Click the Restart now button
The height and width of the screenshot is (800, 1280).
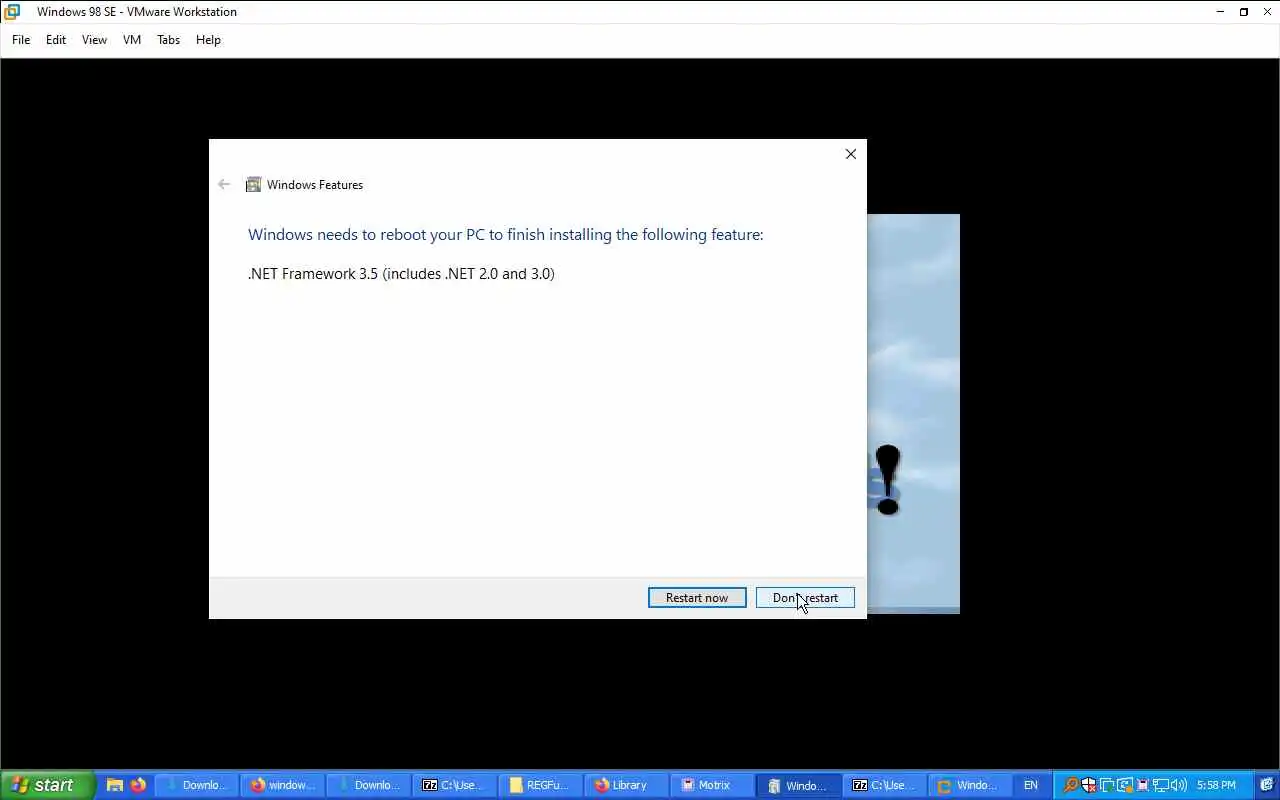tap(697, 598)
